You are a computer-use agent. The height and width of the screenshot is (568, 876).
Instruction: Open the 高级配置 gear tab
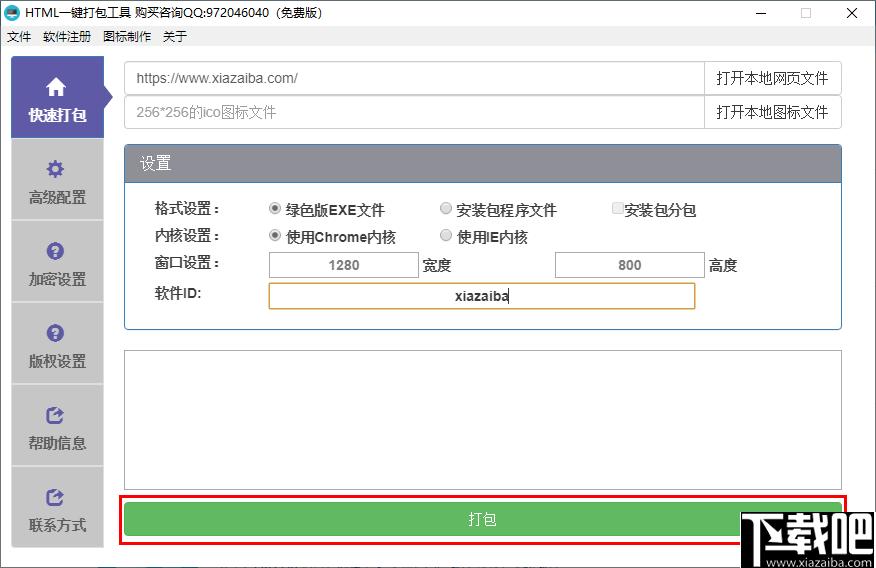[58, 180]
